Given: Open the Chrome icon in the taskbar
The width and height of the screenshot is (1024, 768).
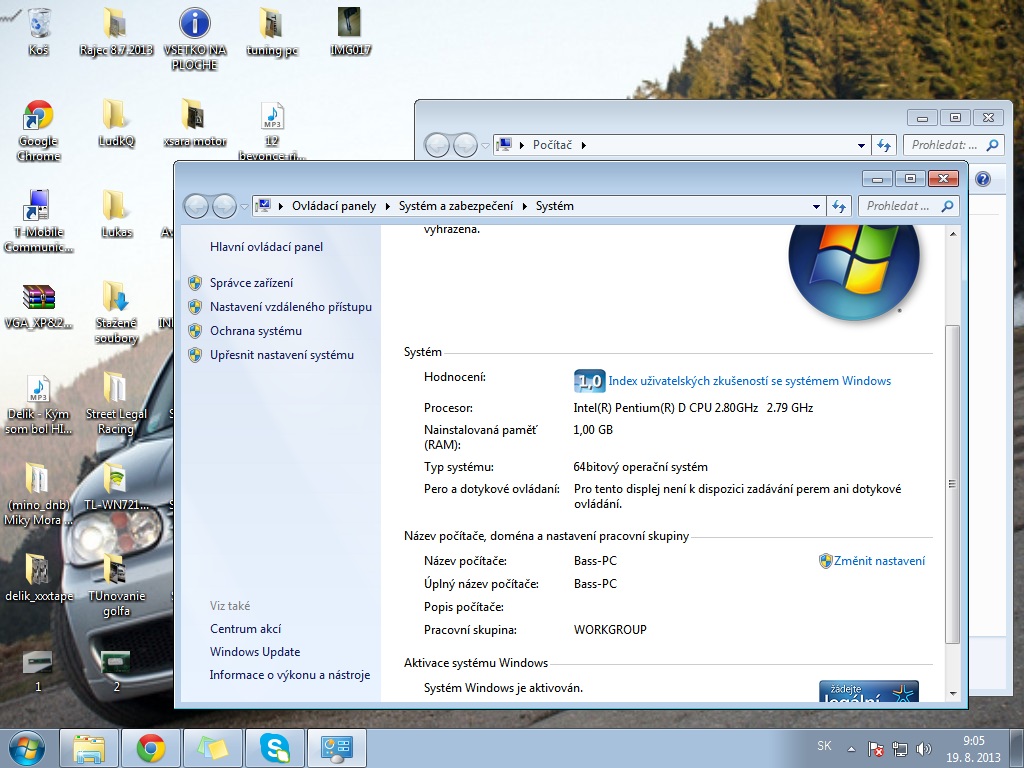Looking at the screenshot, I should click(151, 747).
